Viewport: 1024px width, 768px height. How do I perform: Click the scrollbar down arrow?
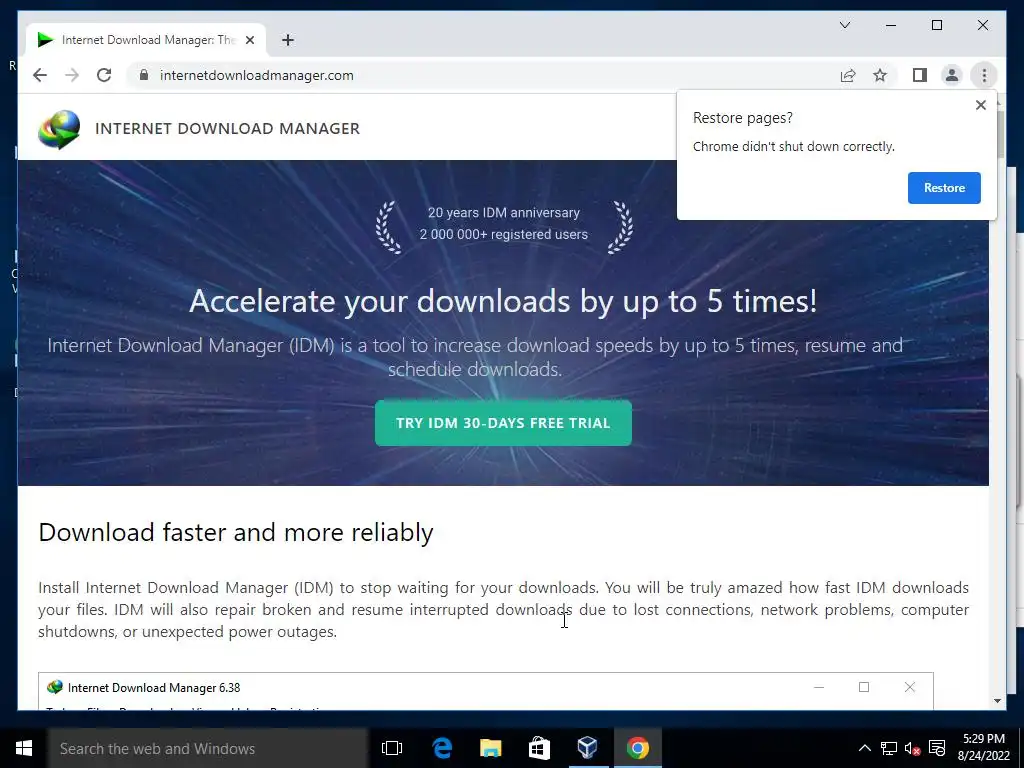tap(997, 701)
